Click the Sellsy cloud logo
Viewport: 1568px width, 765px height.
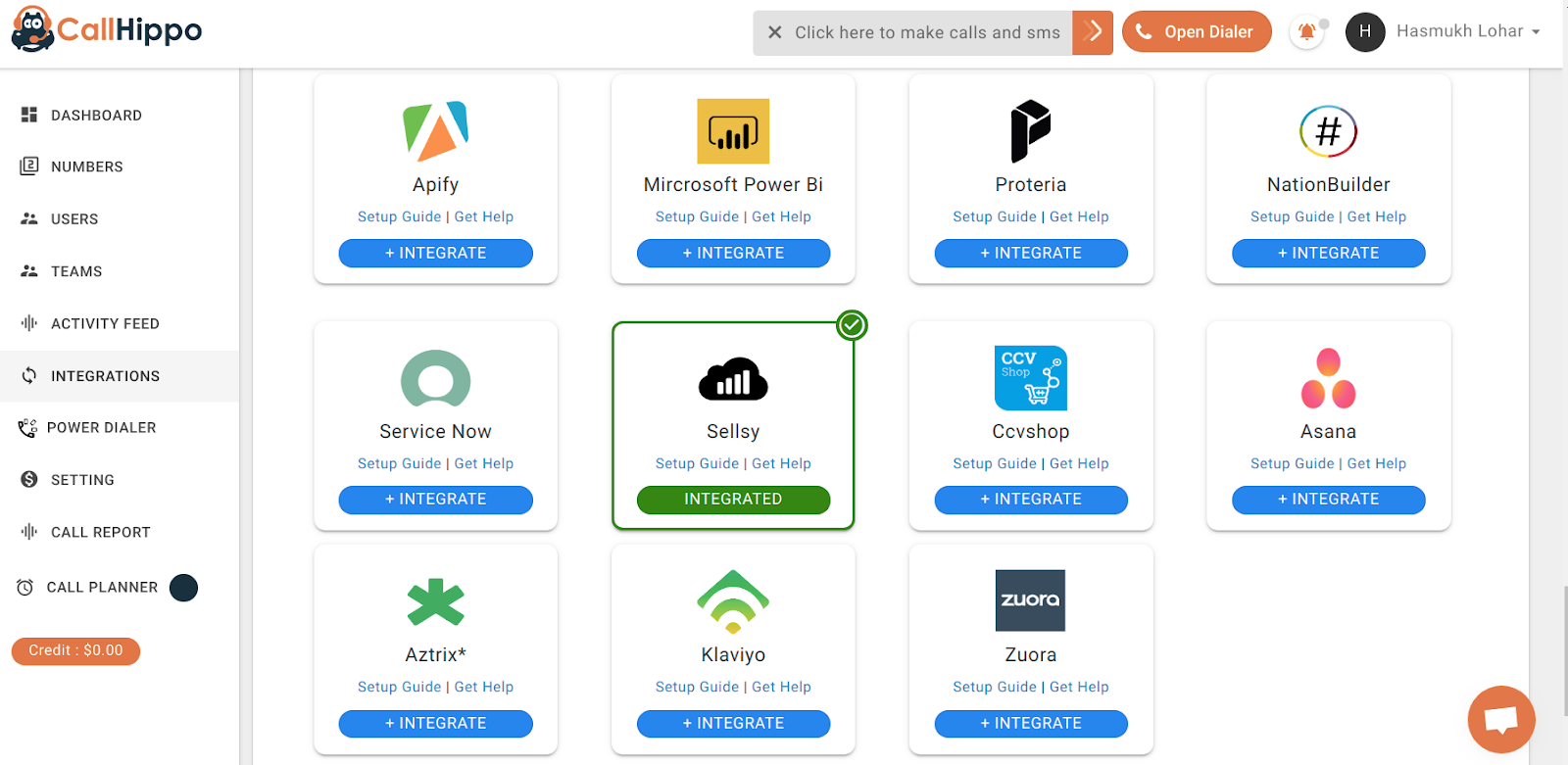pos(733,379)
